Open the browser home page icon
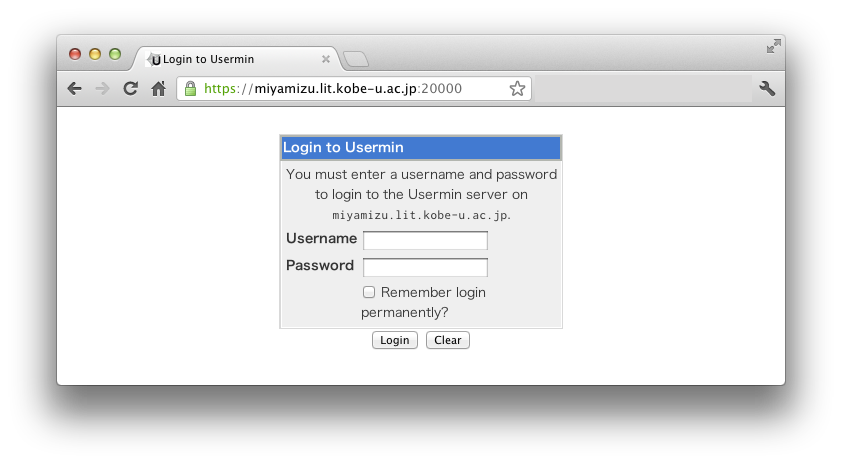The width and height of the screenshot is (842, 464). pyautogui.click(x=158, y=89)
